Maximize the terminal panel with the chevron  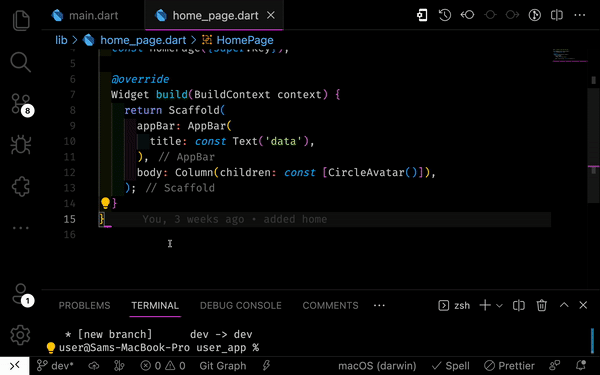point(564,305)
